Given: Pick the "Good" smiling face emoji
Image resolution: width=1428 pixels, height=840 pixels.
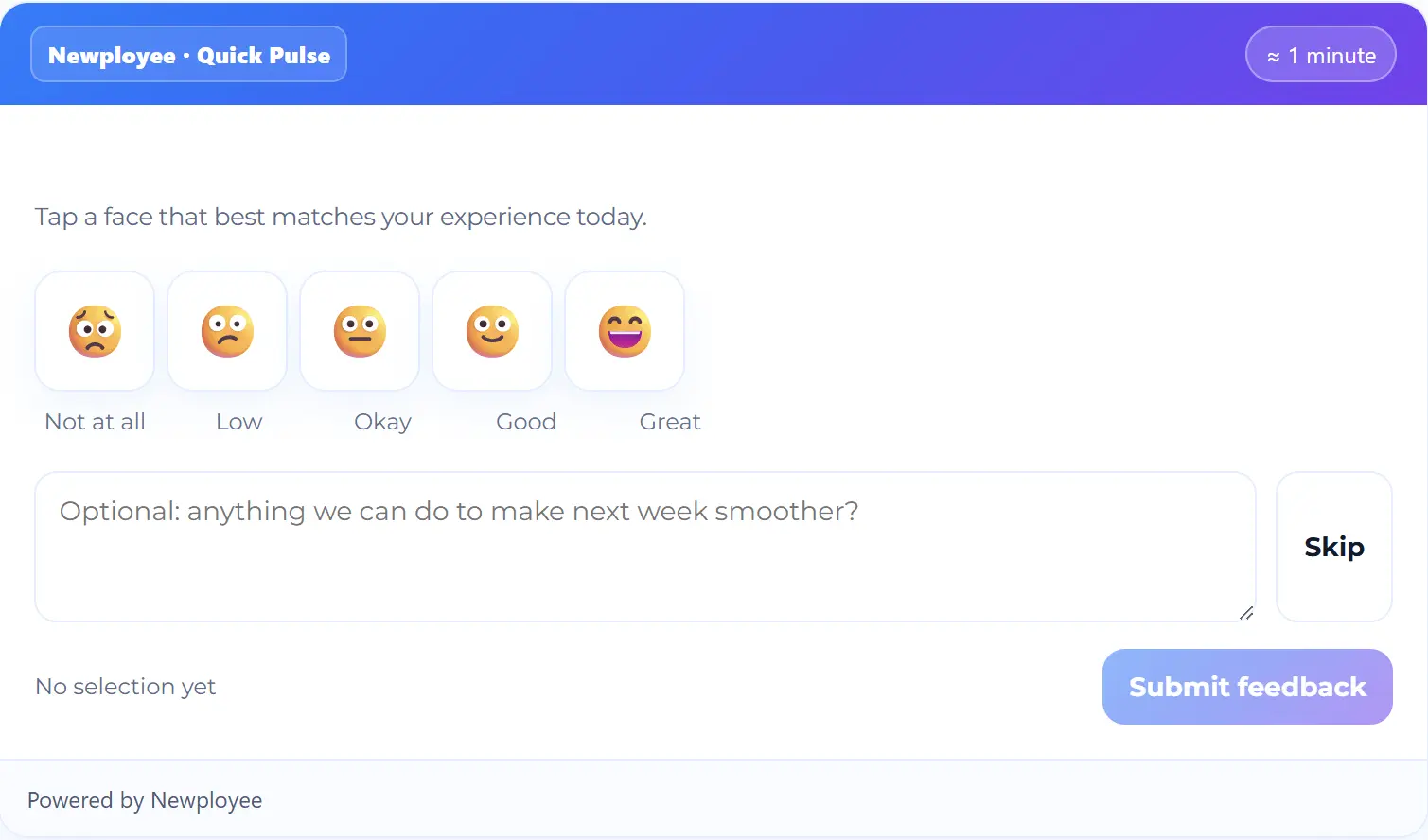Looking at the screenshot, I should coord(492,331).
